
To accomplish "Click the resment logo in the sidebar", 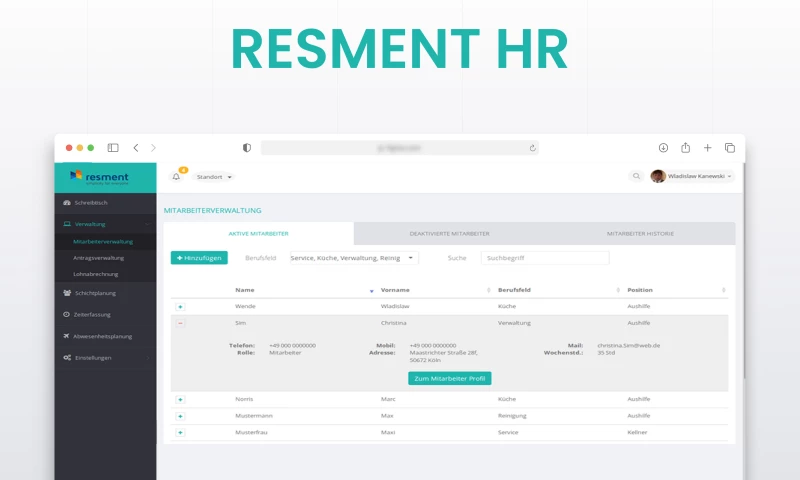I will 99,178.
